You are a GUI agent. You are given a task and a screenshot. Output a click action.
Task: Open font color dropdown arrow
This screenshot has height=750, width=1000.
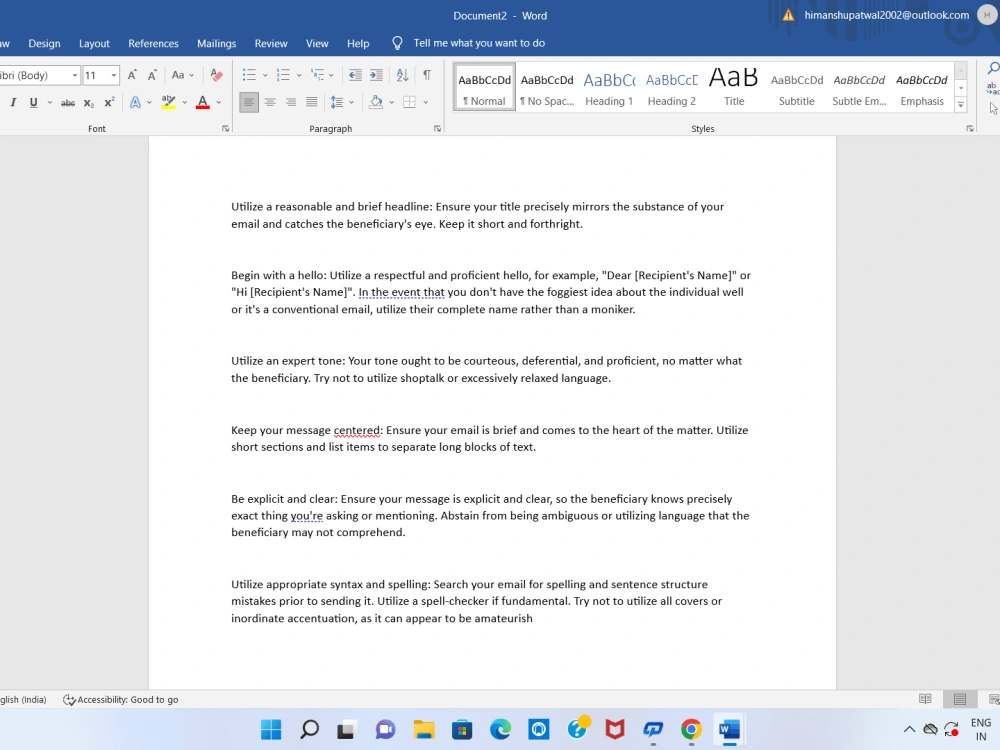(x=219, y=102)
